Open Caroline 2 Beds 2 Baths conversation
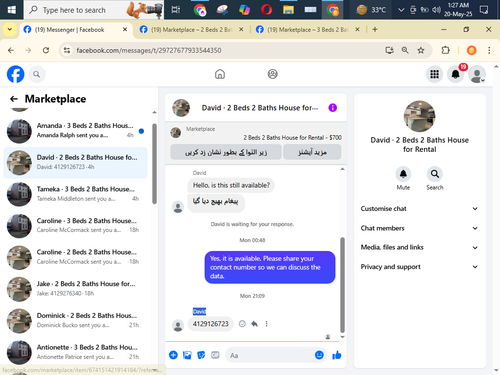The image size is (500, 375). pos(76,257)
